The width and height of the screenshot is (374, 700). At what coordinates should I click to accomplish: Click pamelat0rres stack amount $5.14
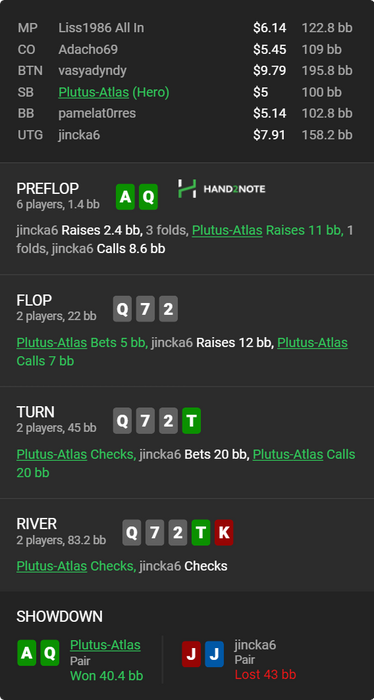pyautogui.click(x=270, y=114)
